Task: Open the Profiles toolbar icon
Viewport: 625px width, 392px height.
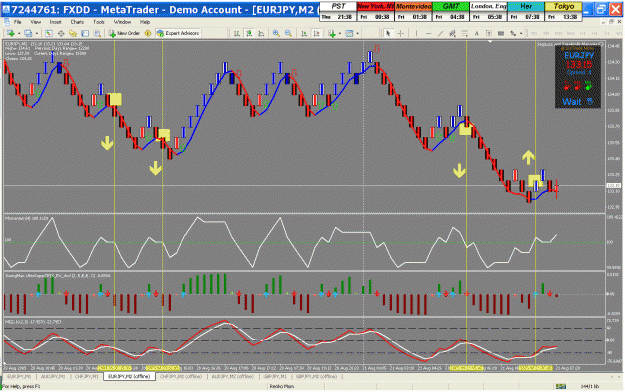Action: (x=28, y=33)
